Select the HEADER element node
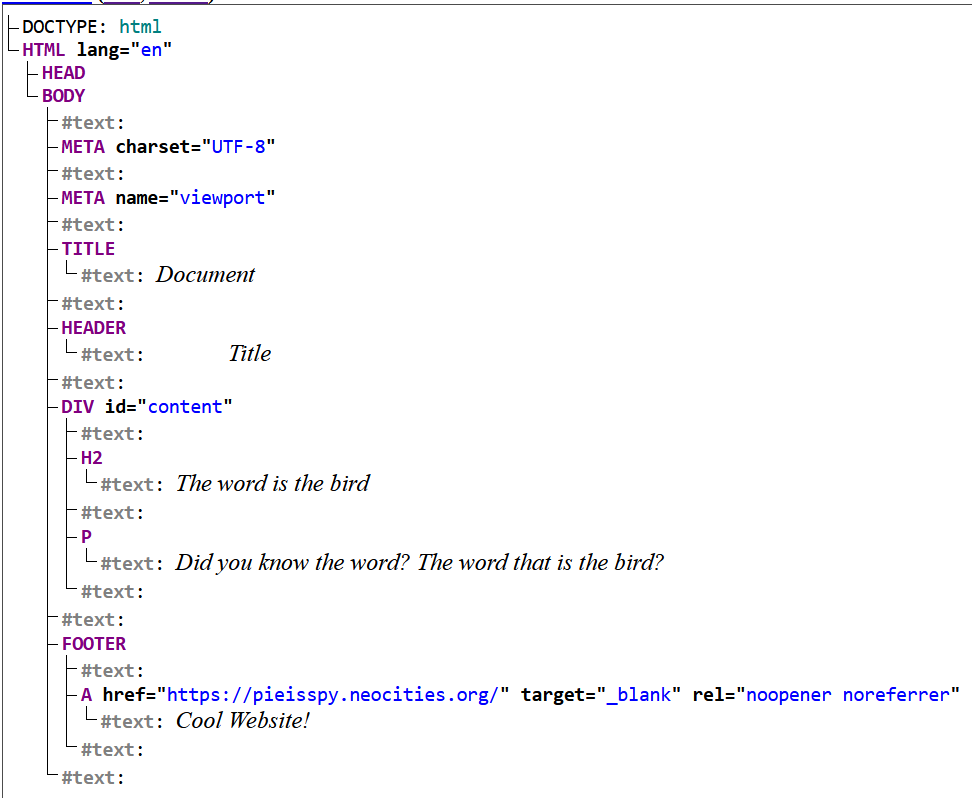972x798 pixels. 94,328
